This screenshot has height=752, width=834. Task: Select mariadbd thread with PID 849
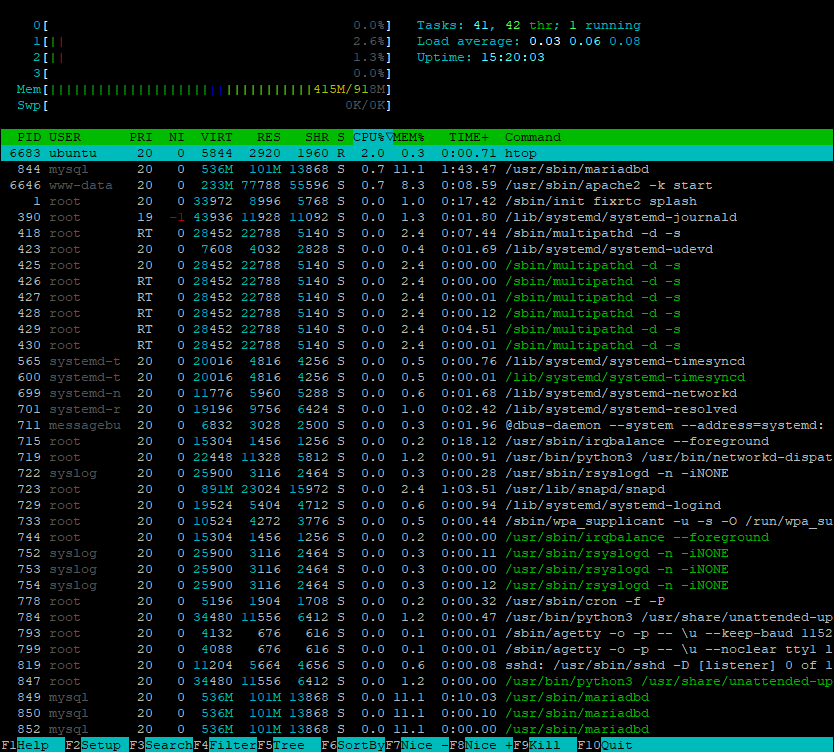click(417, 697)
